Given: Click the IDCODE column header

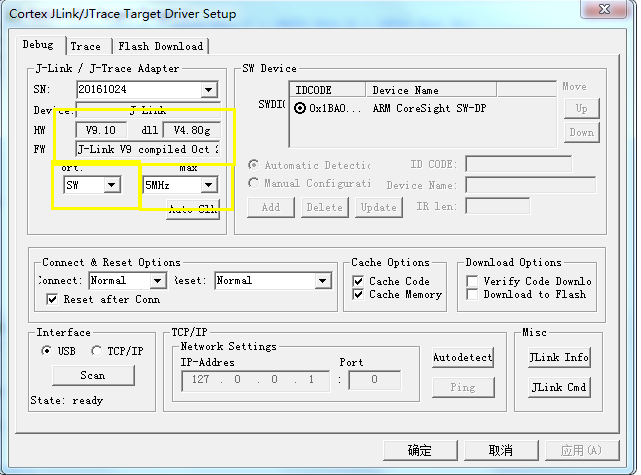Looking at the screenshot, I should pos(327,90).
